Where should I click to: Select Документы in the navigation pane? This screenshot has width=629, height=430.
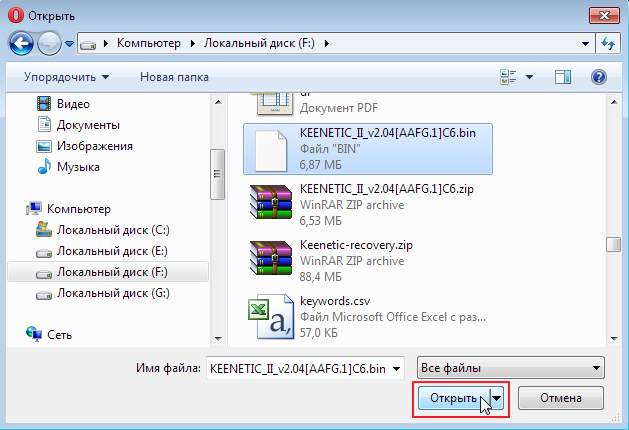pos(88,125)
